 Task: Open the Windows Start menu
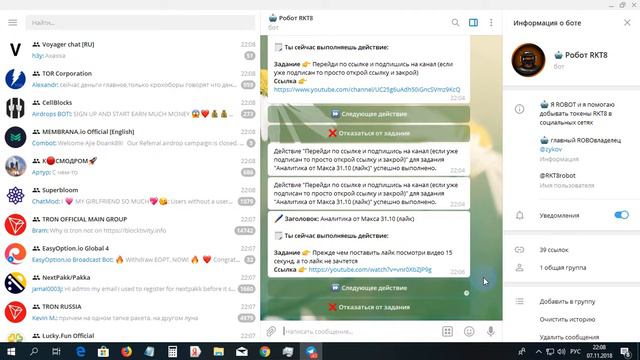coord(11,351)
